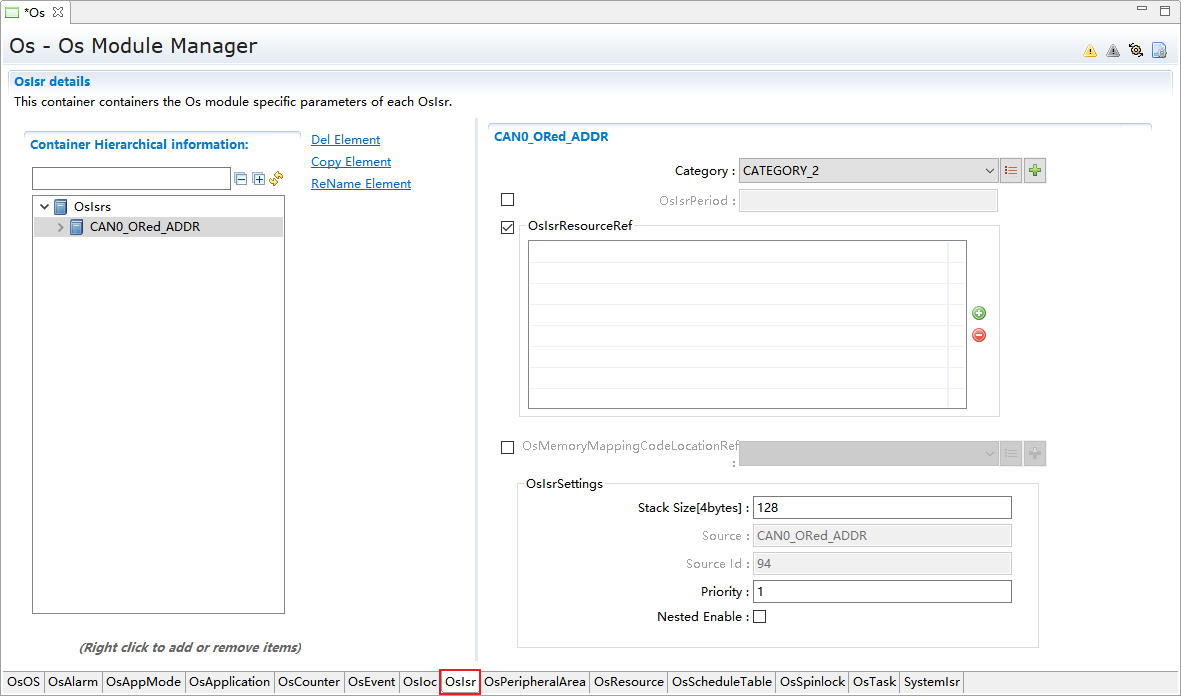Refresh the container hierarchy tree
Screen dimensions: 1181x696
tap(276, 179)
